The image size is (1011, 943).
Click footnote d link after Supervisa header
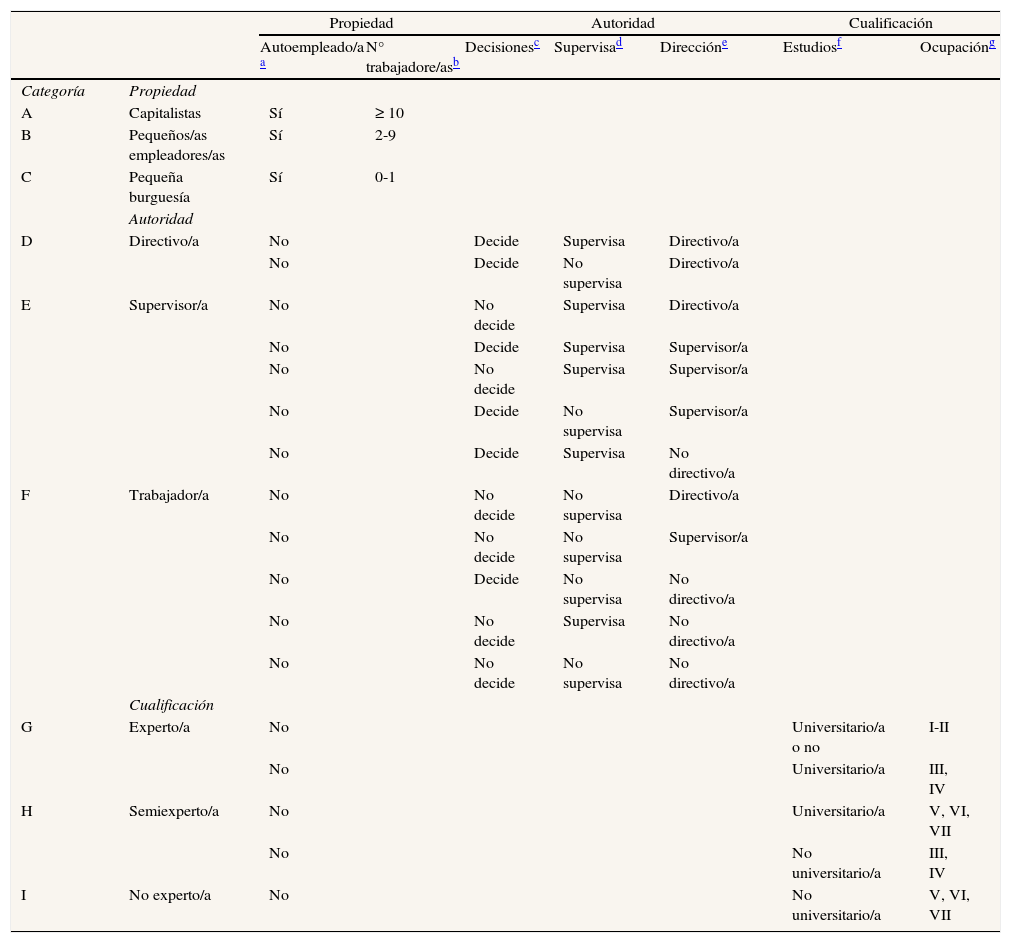[620, 43]
